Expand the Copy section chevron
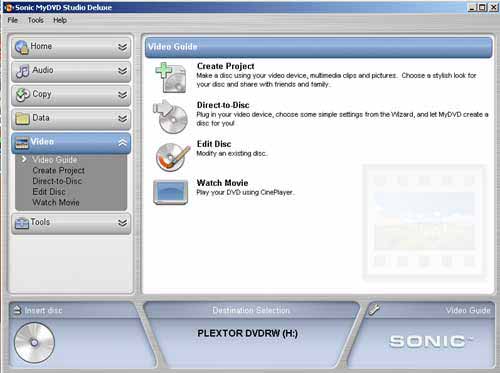500x373 pixels. click(x=122, y=95)
